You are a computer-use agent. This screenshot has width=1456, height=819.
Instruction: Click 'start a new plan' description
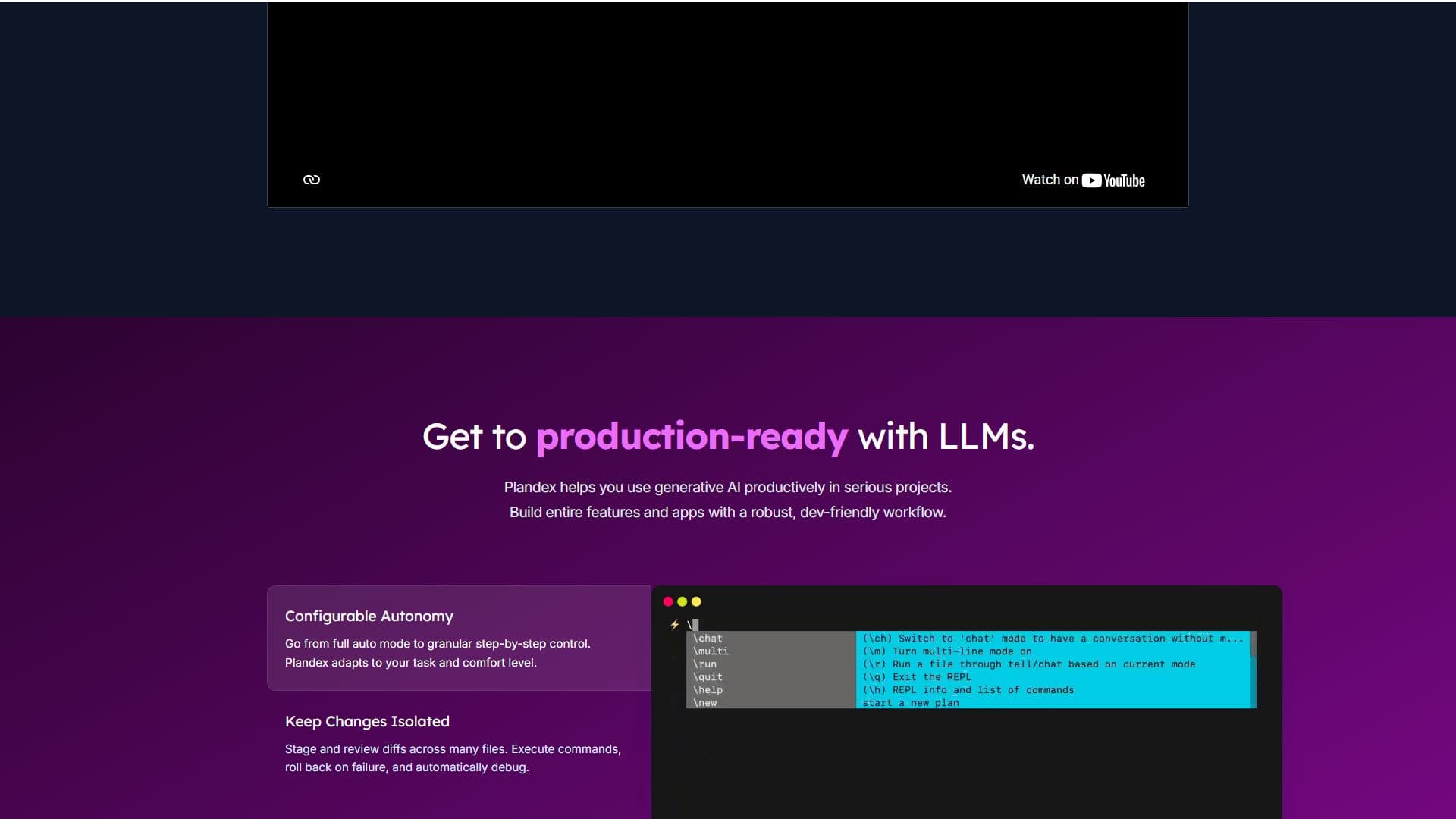pyautogui.click(x=911, y=703)
